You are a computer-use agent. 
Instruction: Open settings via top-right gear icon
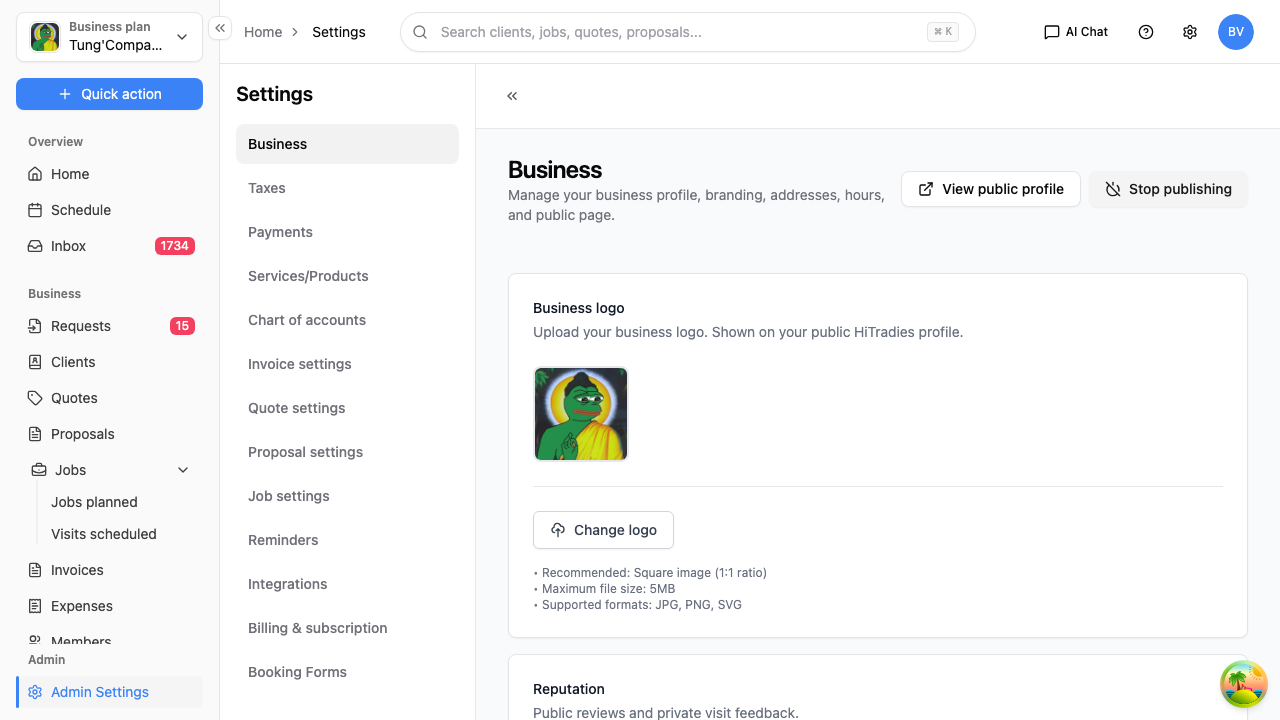pyautogui.click(x=1190, y=32)
